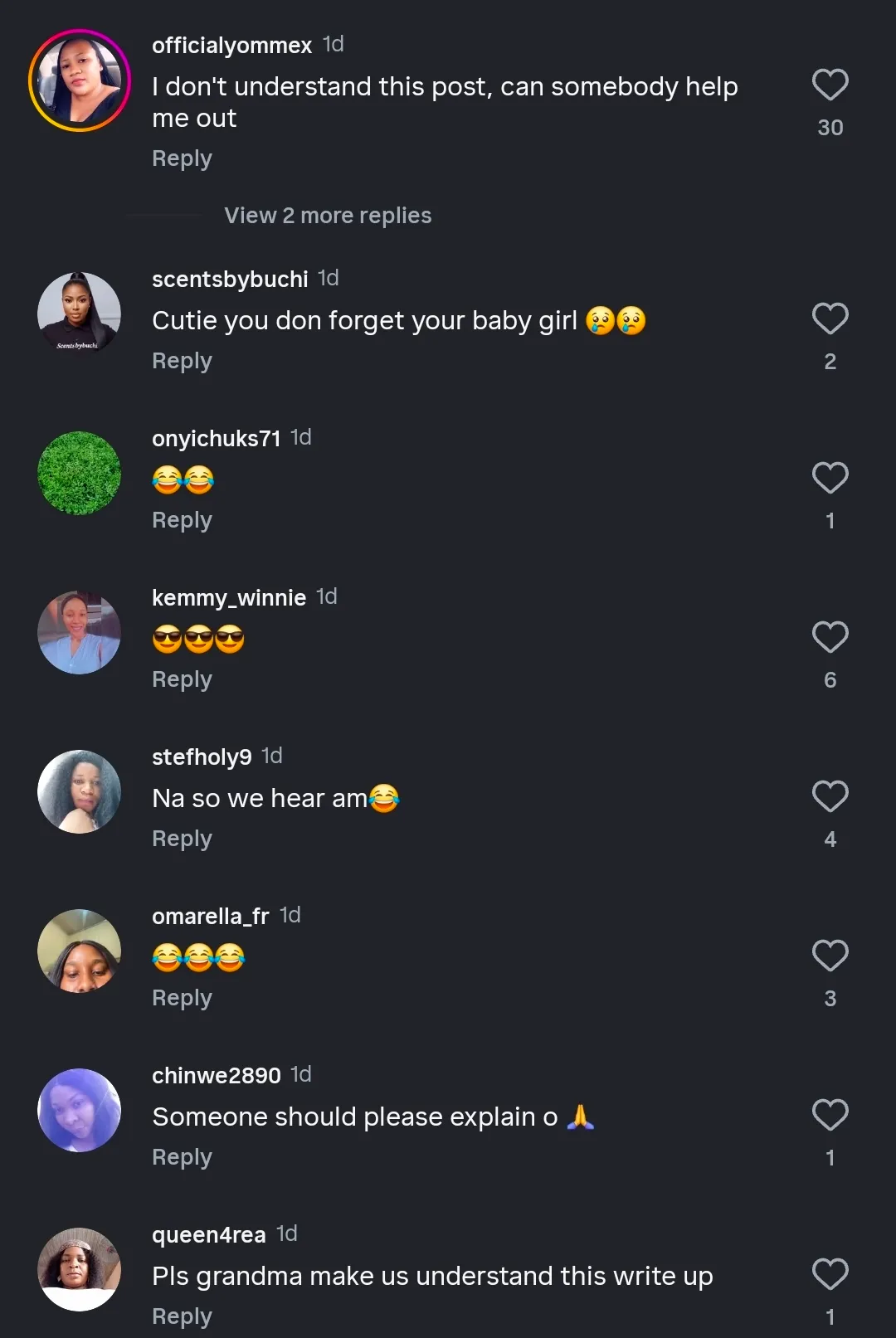Image resolution: width=896 pixels, height=1338 pixels.
Task: Like scentsbybuchi's comment with the heart
Action: click(x=830, y=319)
